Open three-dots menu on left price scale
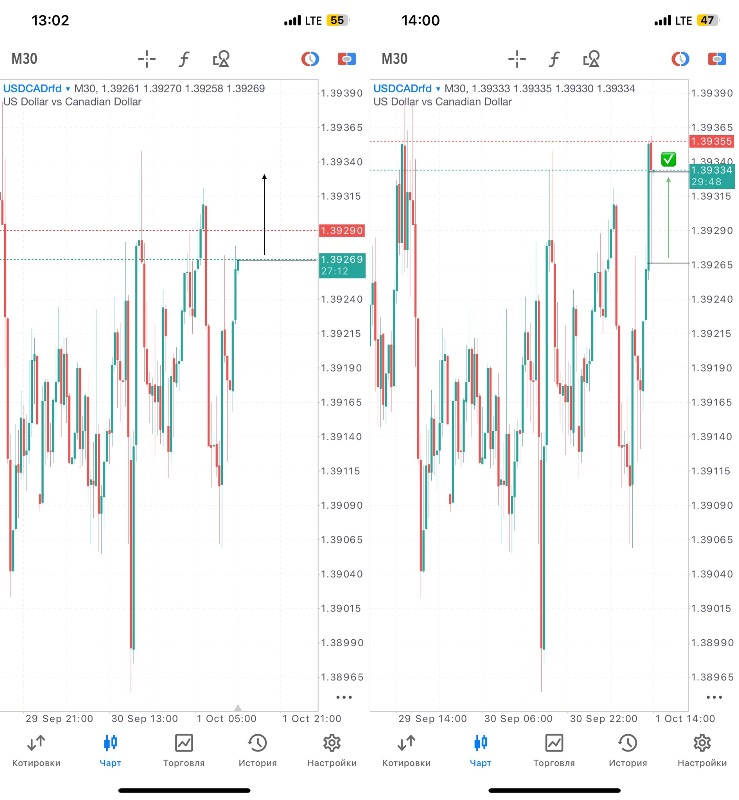 tap(344, 697)
